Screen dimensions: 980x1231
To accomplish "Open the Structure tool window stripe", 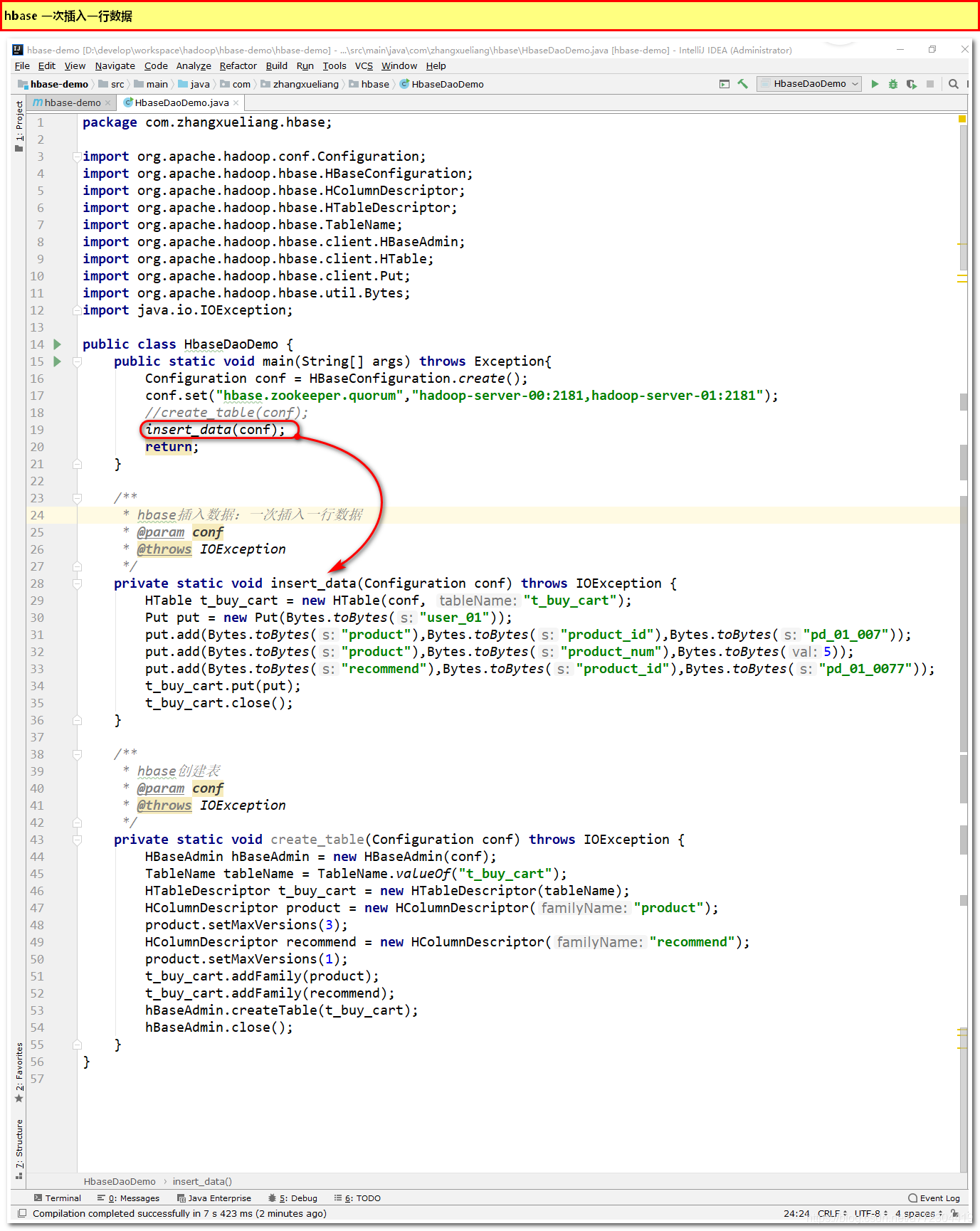I will (19, 1148).
